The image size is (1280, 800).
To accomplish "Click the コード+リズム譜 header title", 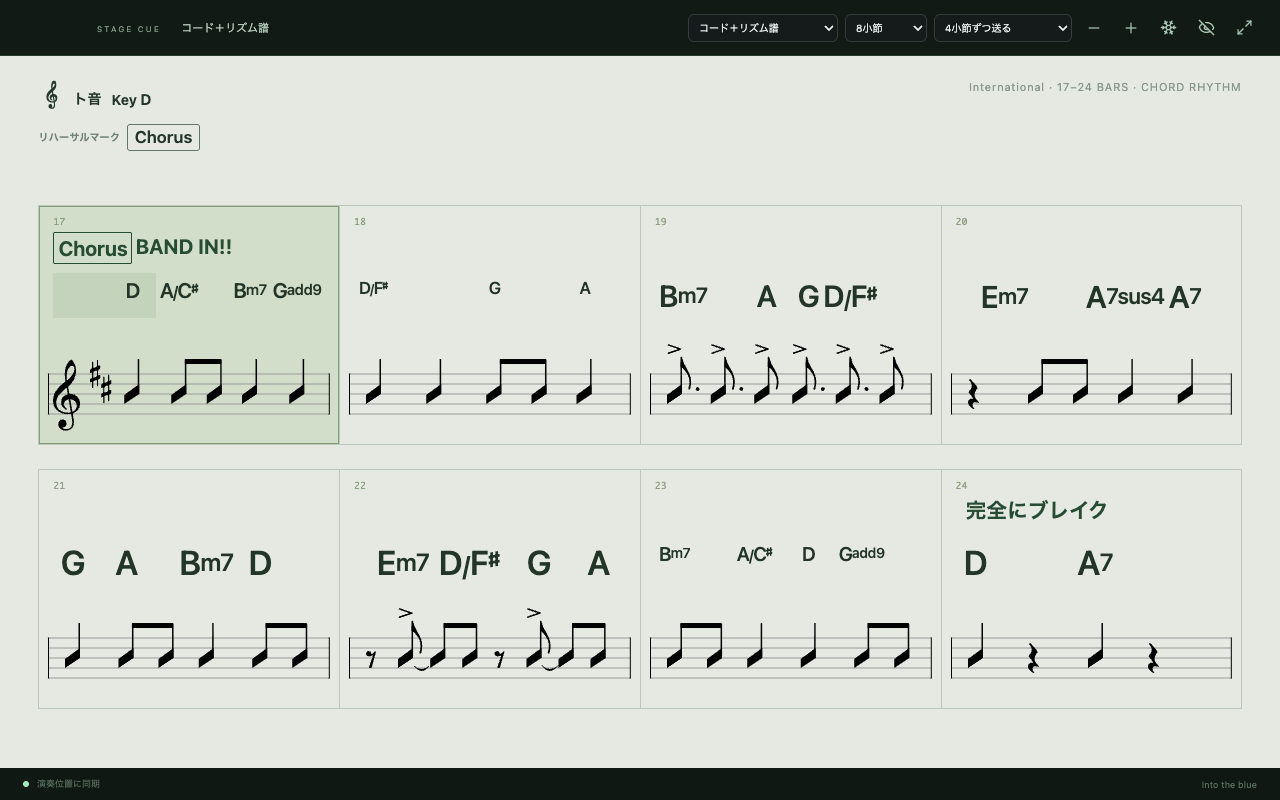I will 225,28.
